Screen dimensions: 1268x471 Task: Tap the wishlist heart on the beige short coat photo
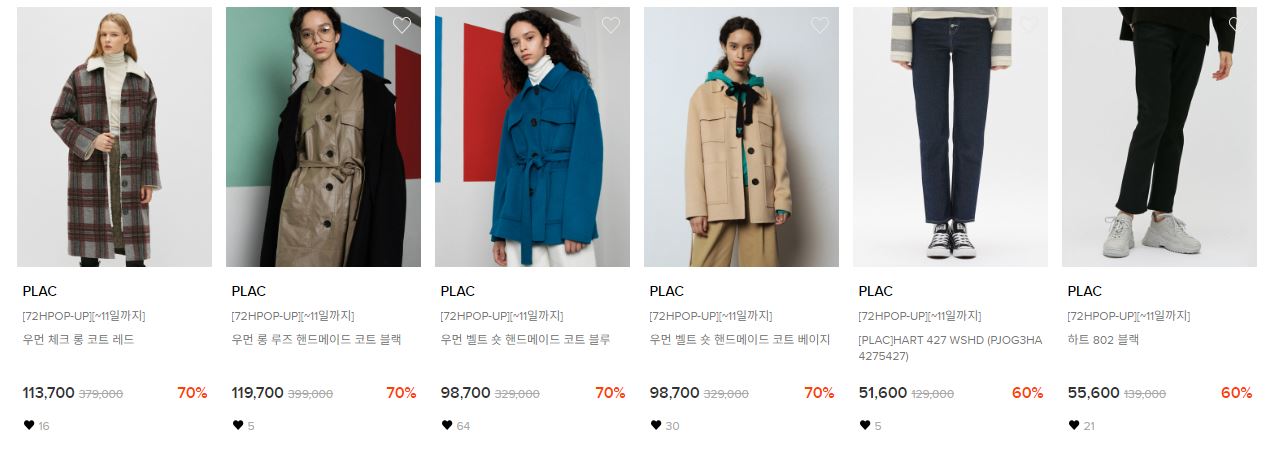820,25
